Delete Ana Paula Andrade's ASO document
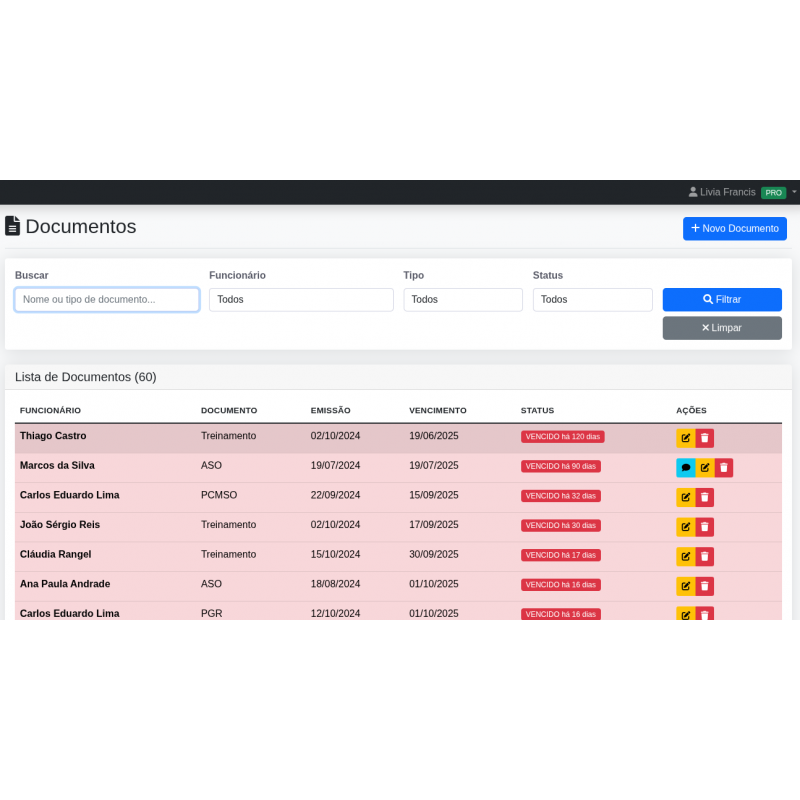 point(705,586)
